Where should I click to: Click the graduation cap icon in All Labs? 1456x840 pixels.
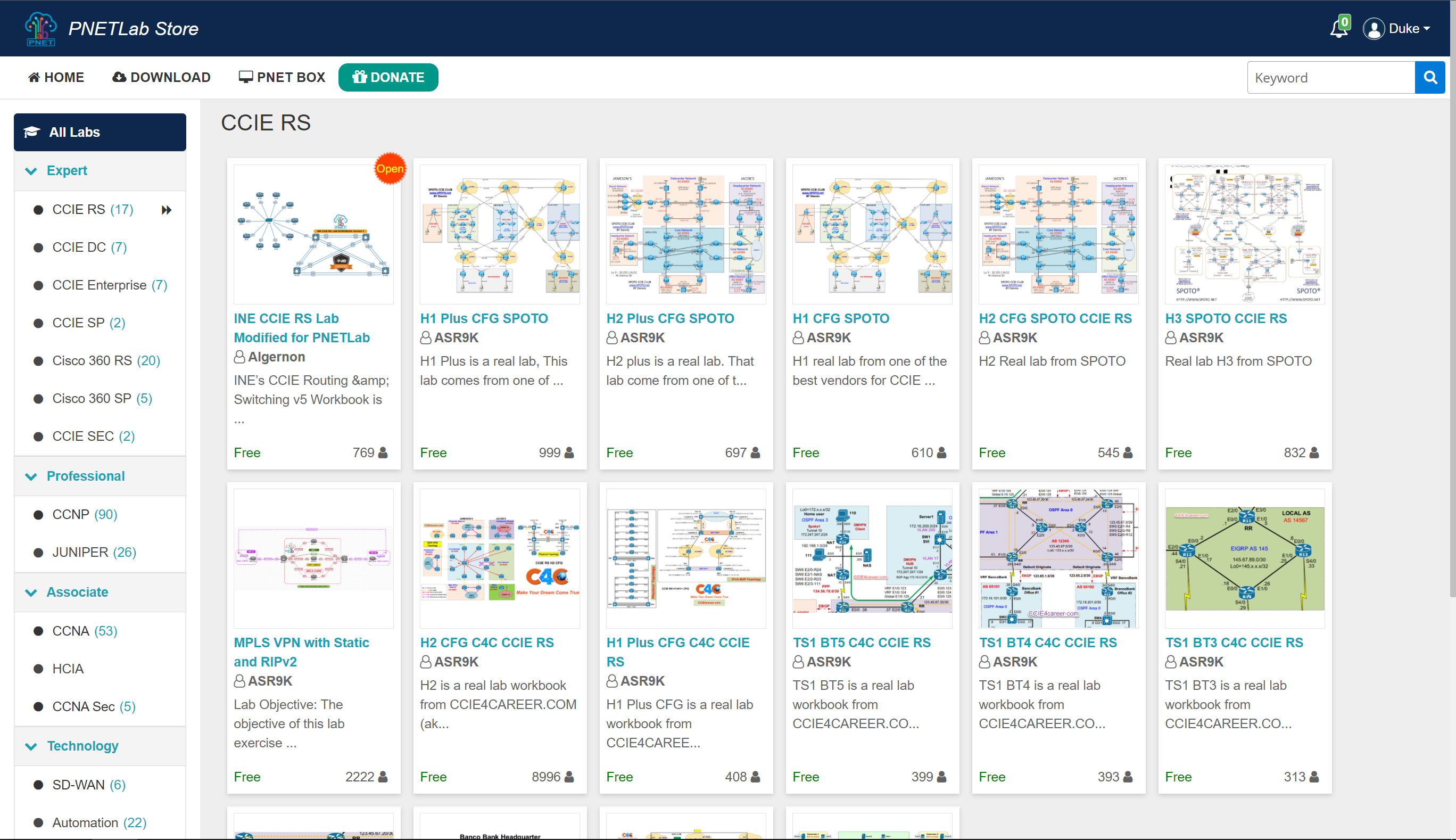click(x=32, y=132)
